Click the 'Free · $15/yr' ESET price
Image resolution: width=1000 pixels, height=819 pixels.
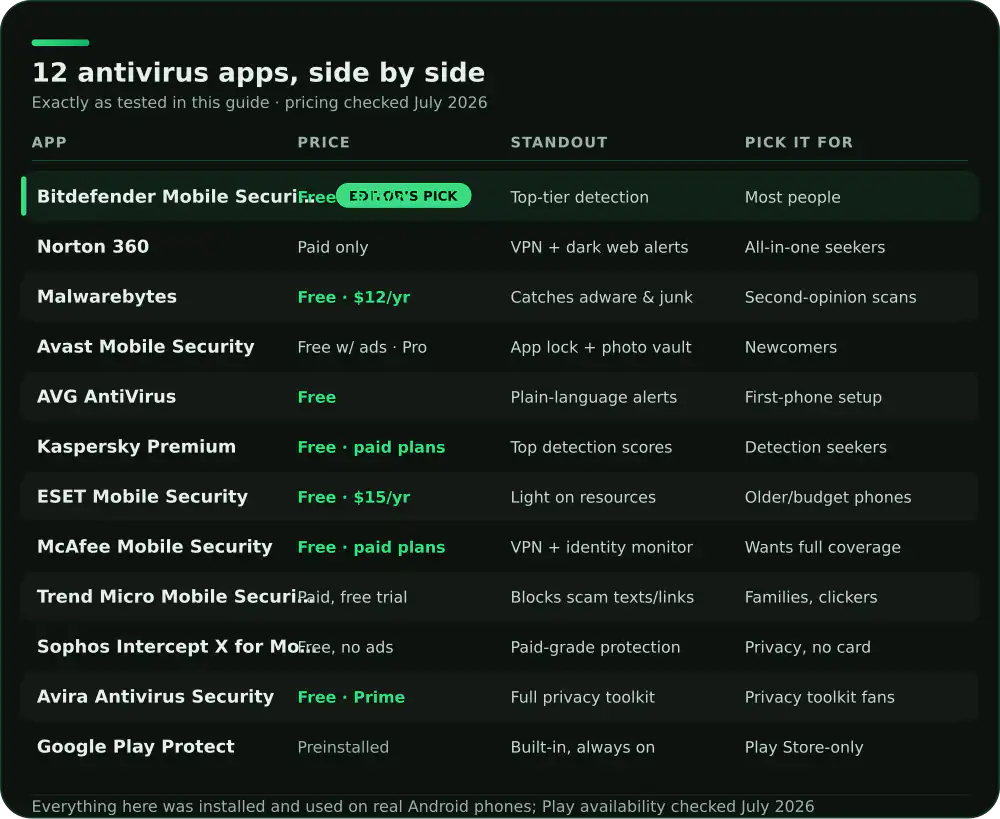tap(354, 497)
